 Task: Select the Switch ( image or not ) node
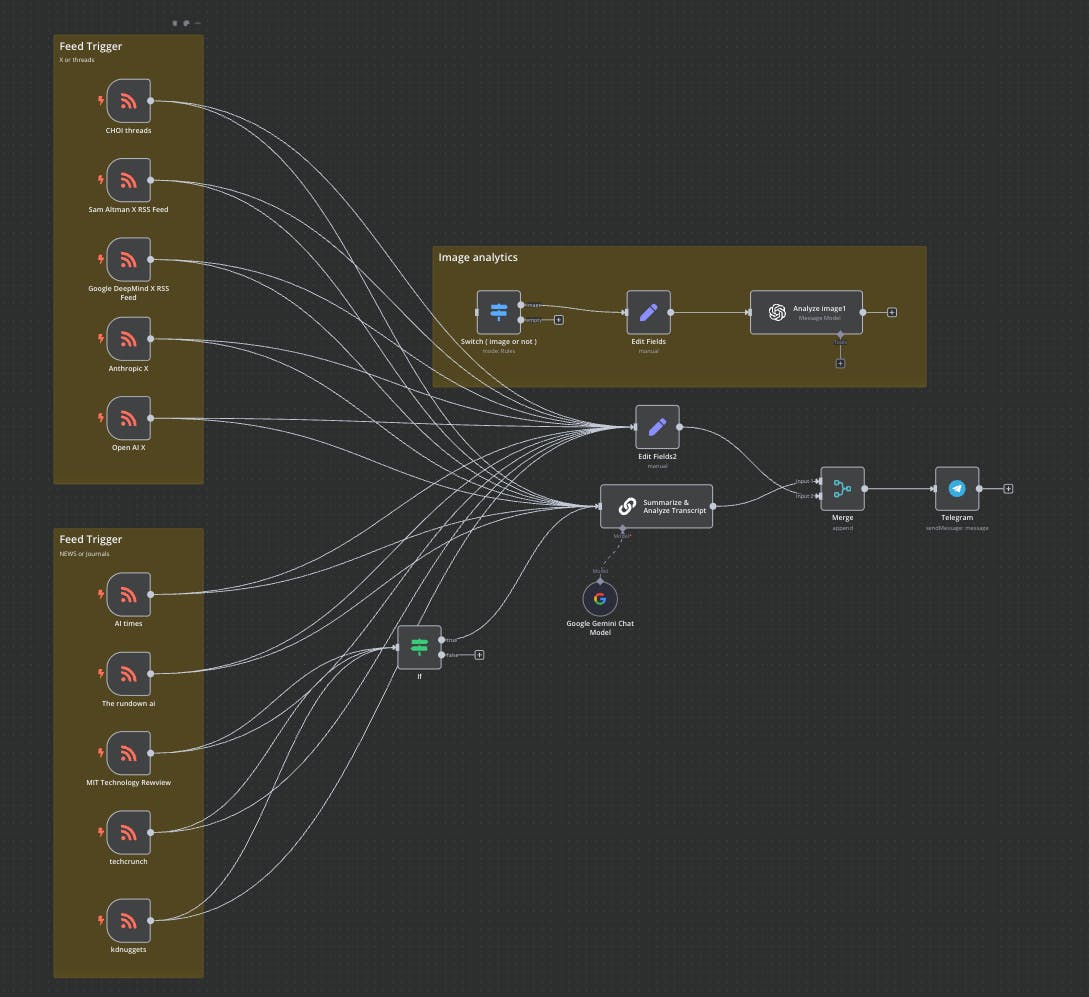pos(499,312)
